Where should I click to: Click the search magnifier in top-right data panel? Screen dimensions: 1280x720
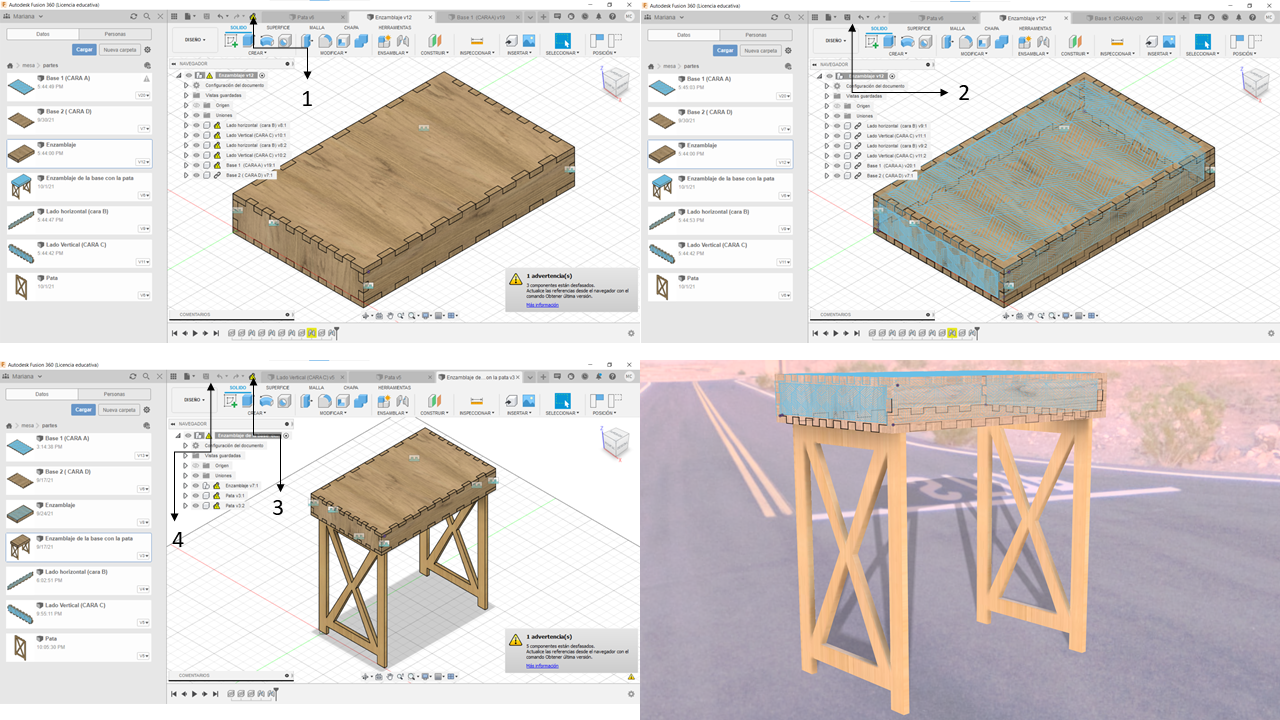point(787,17)
